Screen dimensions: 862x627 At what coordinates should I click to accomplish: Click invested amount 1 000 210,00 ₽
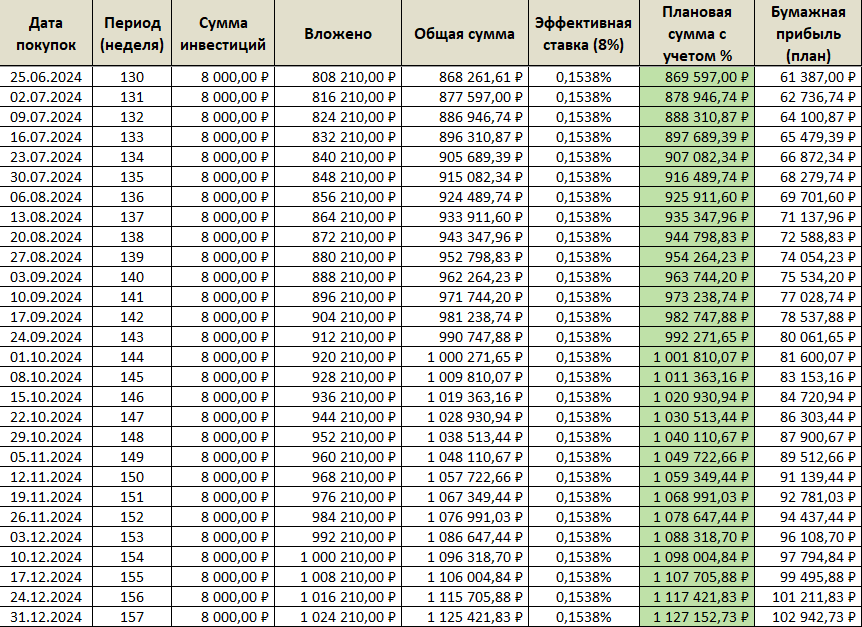click(338, 557)
